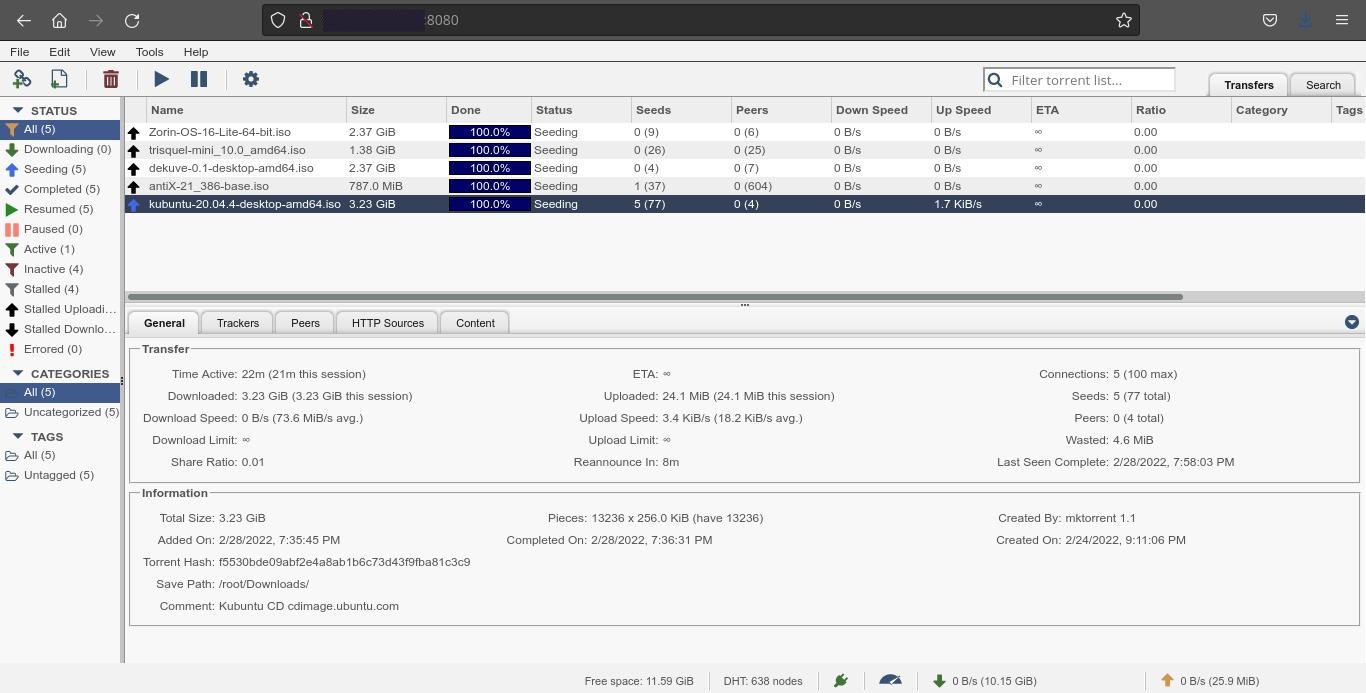The width and height of the screenshot is (1366, 693).
Task: Filter by Seeding (5) status
Action: click(x=60, y=169)
